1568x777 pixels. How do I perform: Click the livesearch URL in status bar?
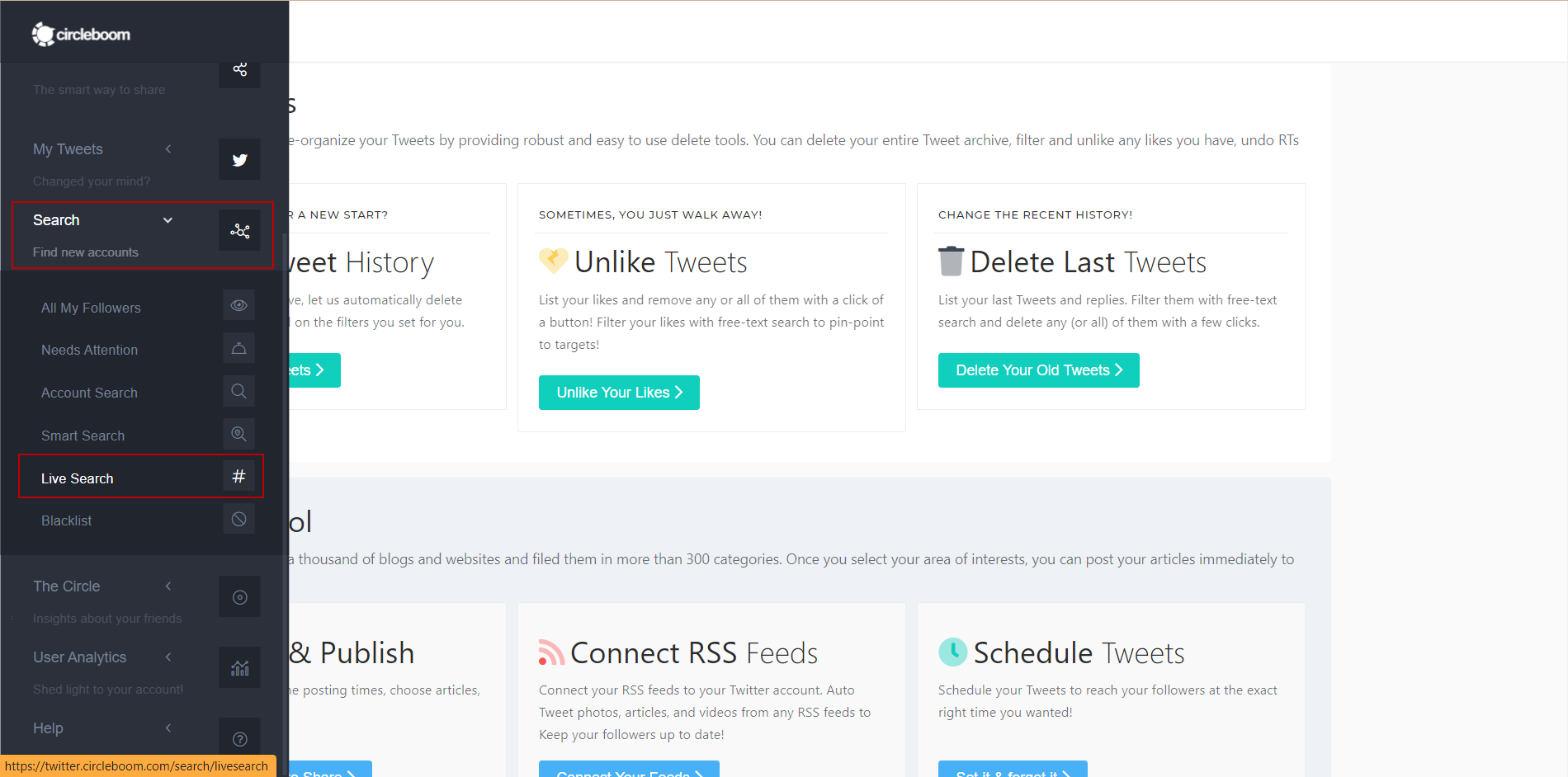click(137, 765)
